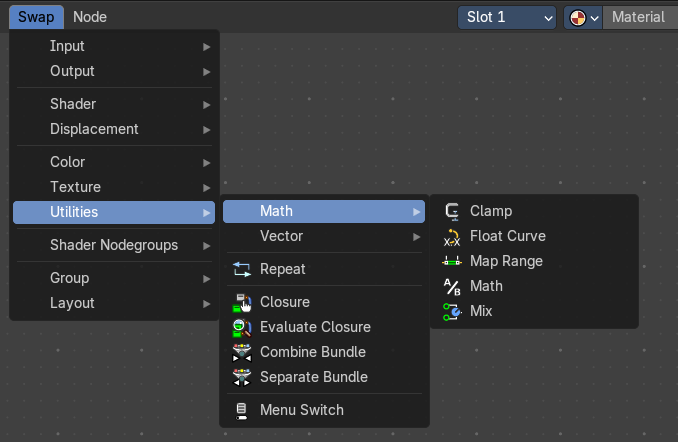Click the Mix node icon
Viewport: 678px width, 442px height.
pos(452,311)
